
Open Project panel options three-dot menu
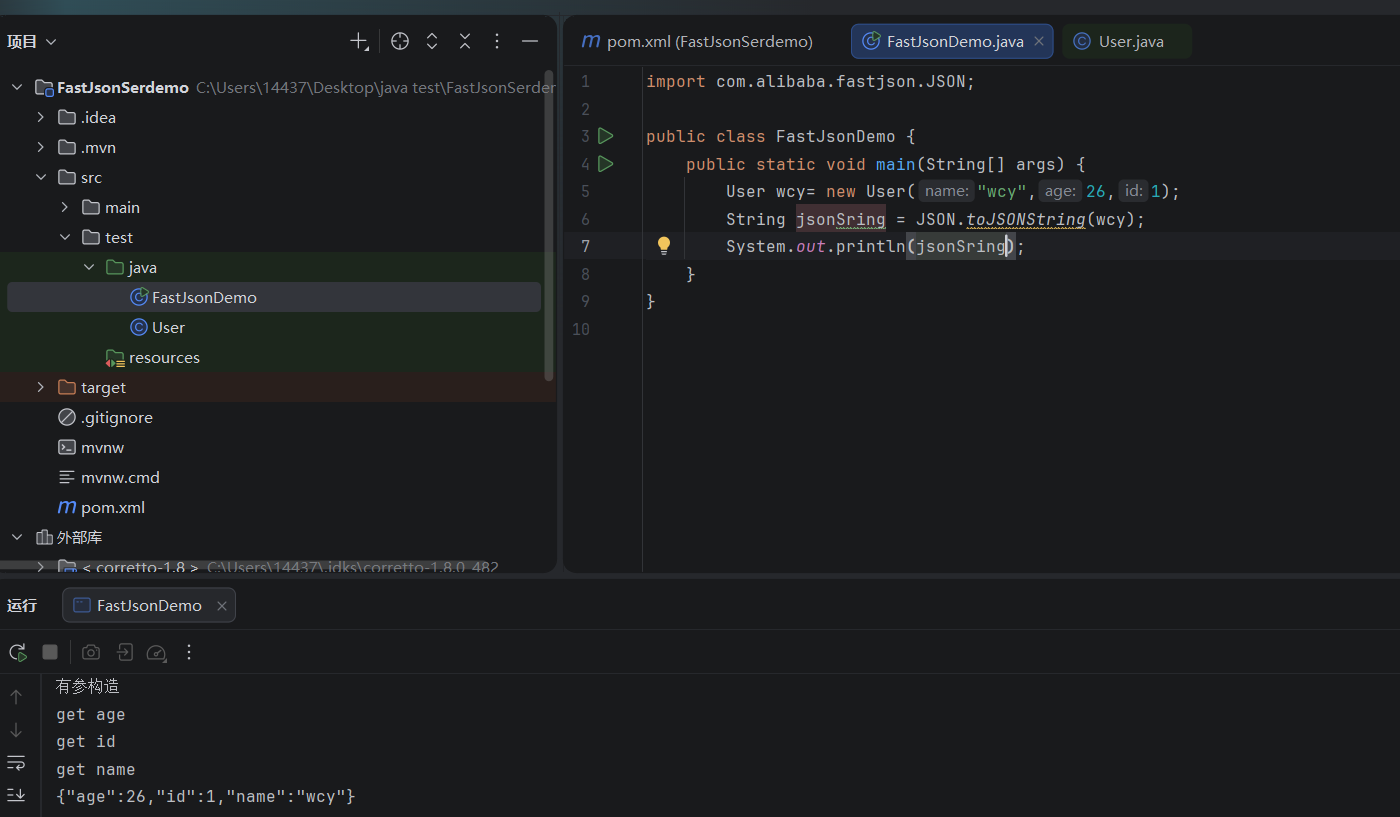click(497, 41)
